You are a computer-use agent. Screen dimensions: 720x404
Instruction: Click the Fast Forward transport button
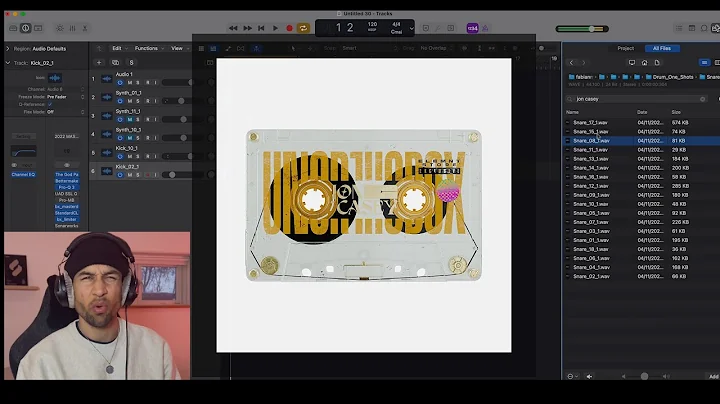point(248,28)
